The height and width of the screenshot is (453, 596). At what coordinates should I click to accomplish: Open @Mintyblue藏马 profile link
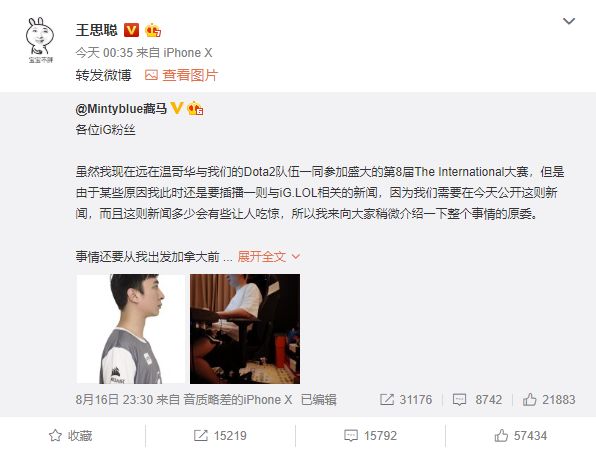pyautogui.click(x=121, y=109)
